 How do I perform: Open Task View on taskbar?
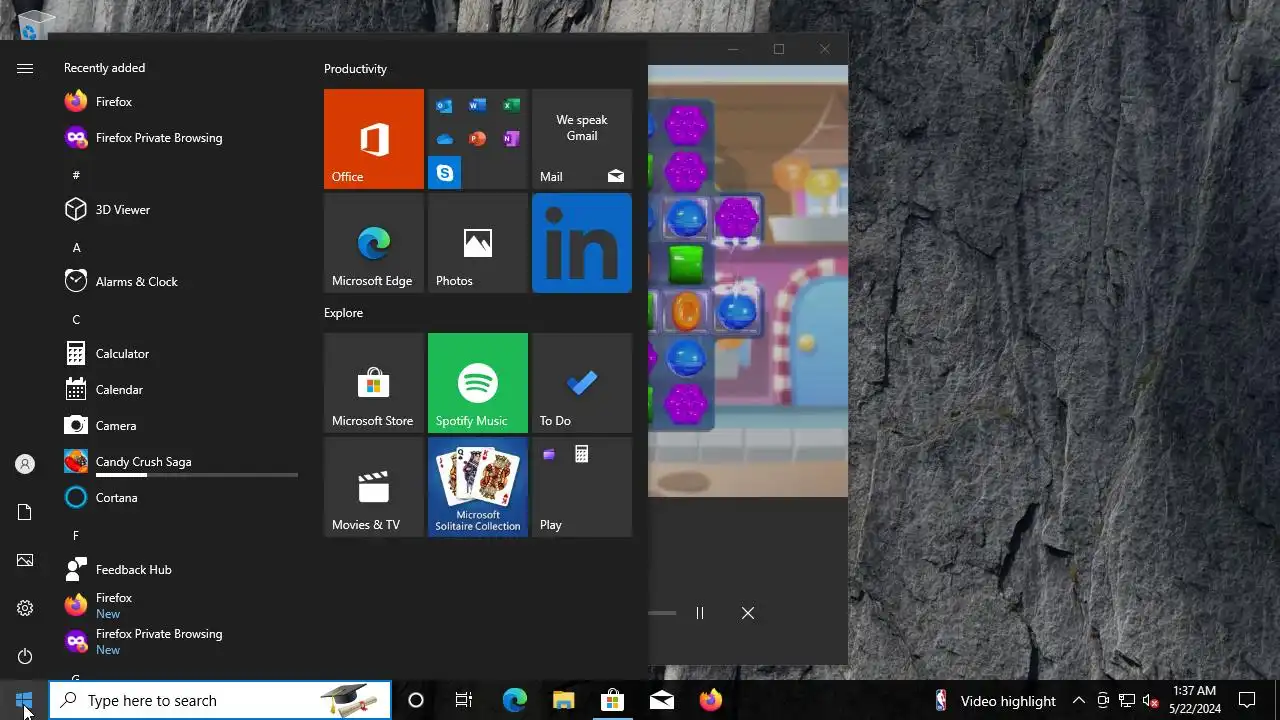click(464, 700)
